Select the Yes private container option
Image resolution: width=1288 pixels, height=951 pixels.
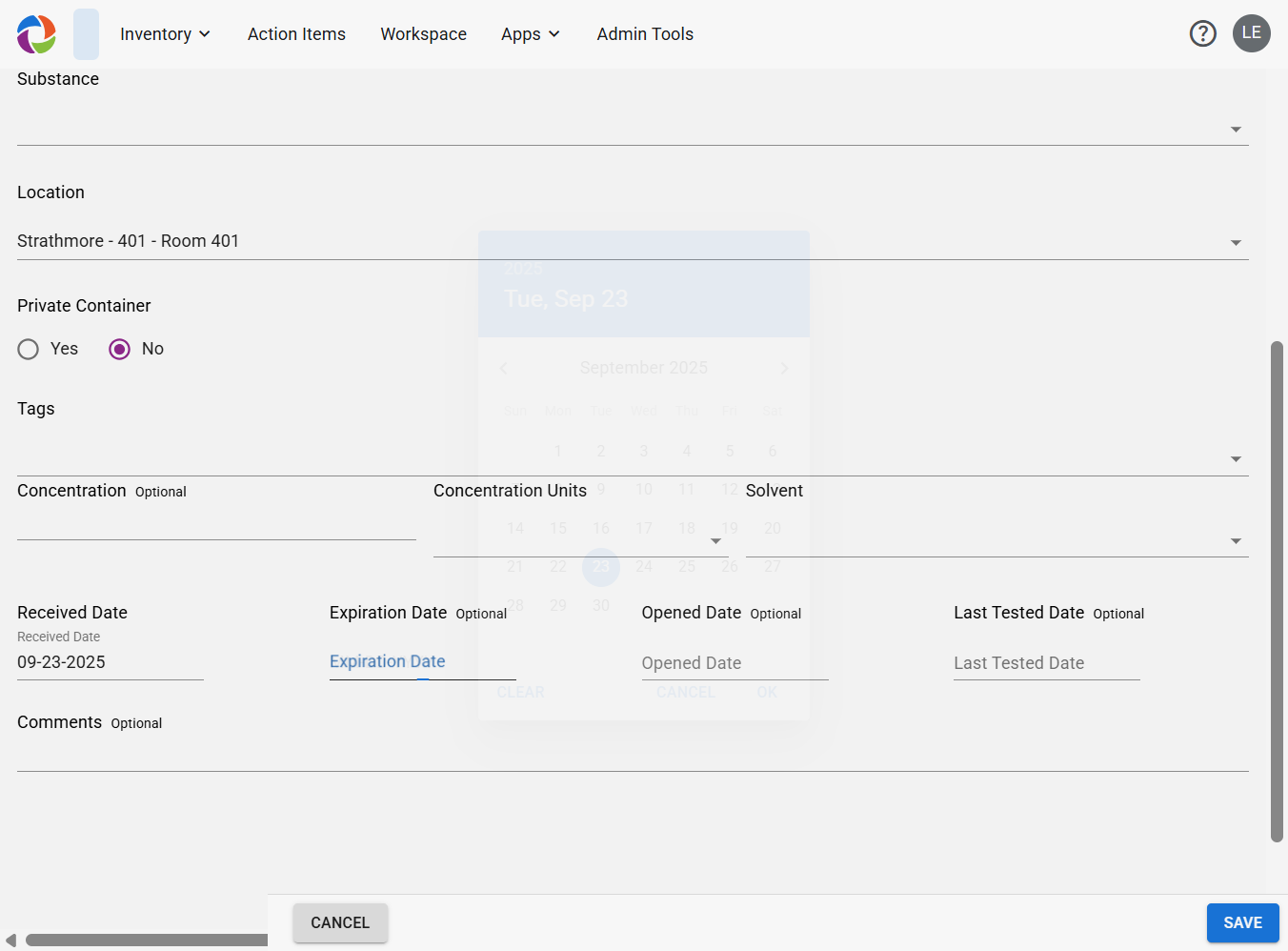coord(29,349)
